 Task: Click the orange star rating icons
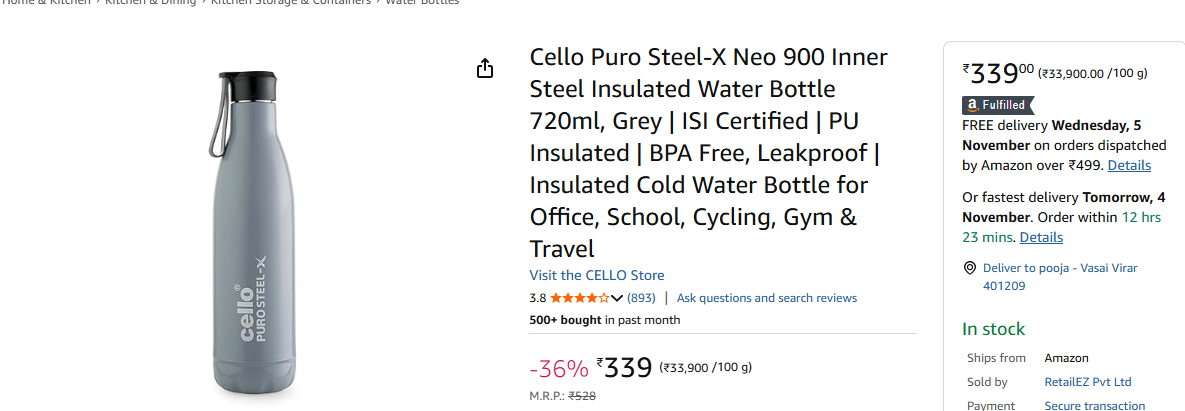pyautogui.click(x=579, y=298)
